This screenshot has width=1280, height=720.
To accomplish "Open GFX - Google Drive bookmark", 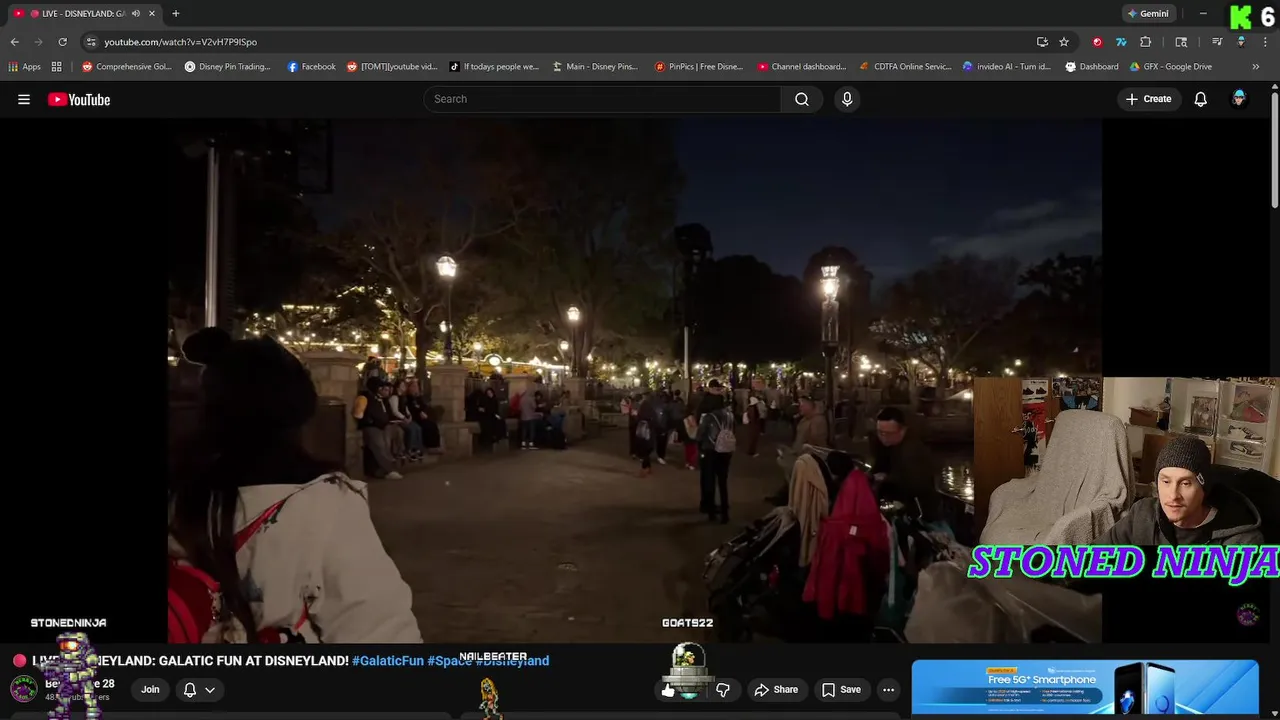I will click(x=1171, y=67).
